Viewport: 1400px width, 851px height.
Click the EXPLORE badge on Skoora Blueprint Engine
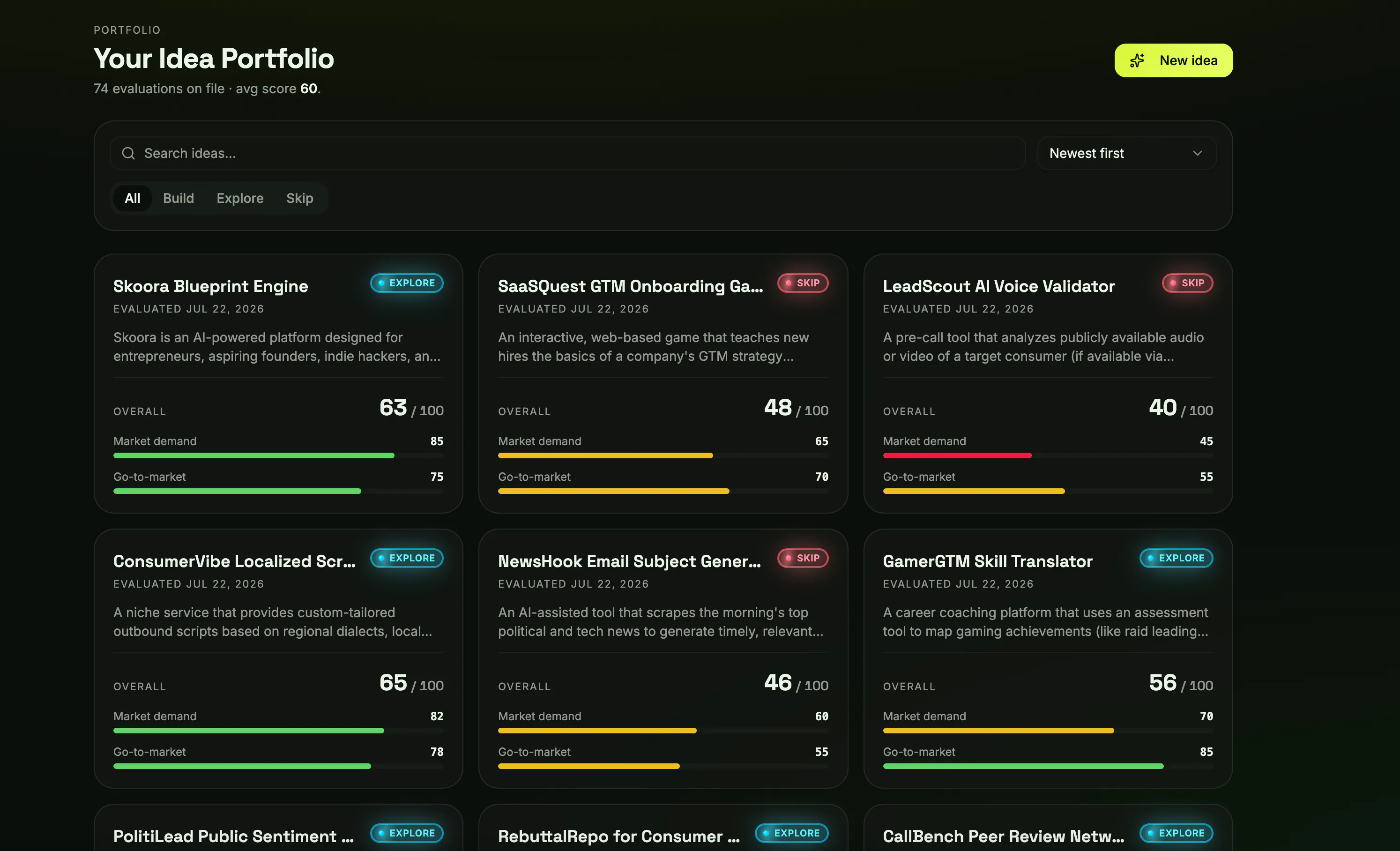point(407,283)
